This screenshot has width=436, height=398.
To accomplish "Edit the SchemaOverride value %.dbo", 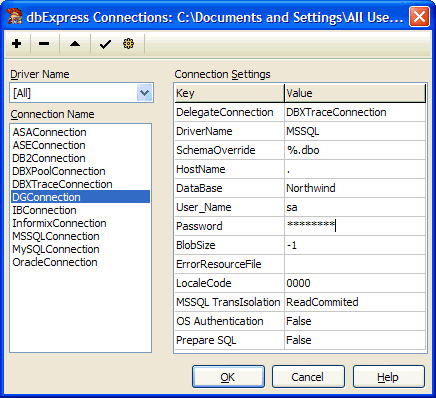I will tap(355, 150).
